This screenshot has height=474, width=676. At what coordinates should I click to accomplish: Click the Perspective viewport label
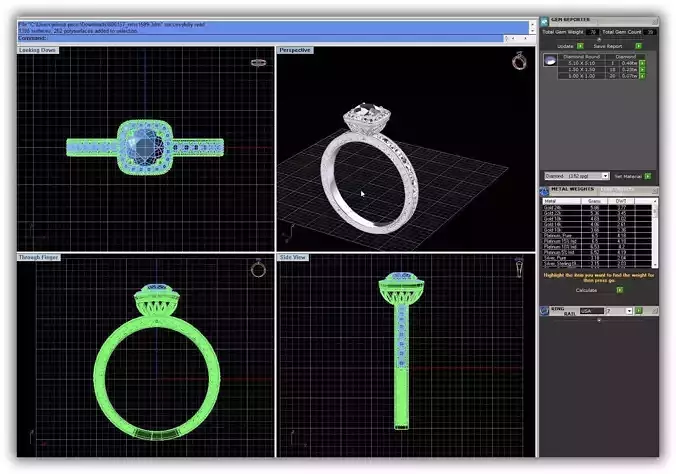pos(295,50)
